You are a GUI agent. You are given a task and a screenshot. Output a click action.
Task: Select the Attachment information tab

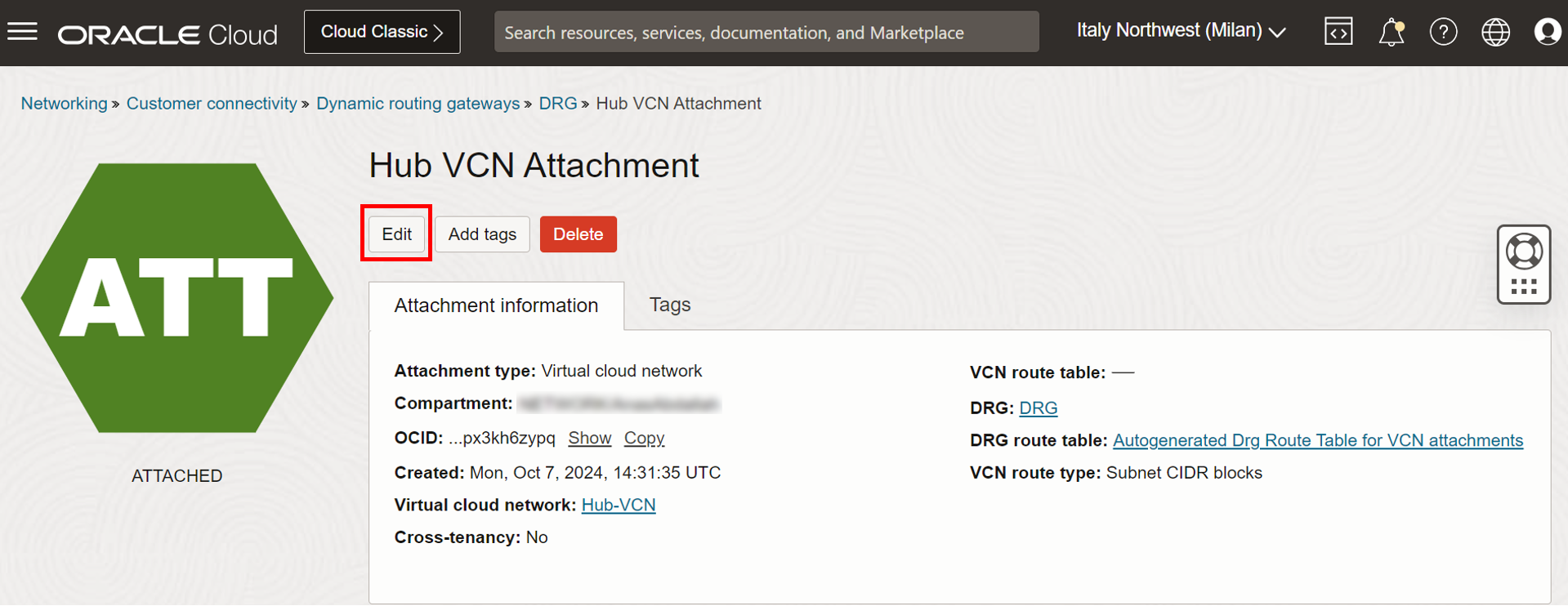click(x=497, y=305)
